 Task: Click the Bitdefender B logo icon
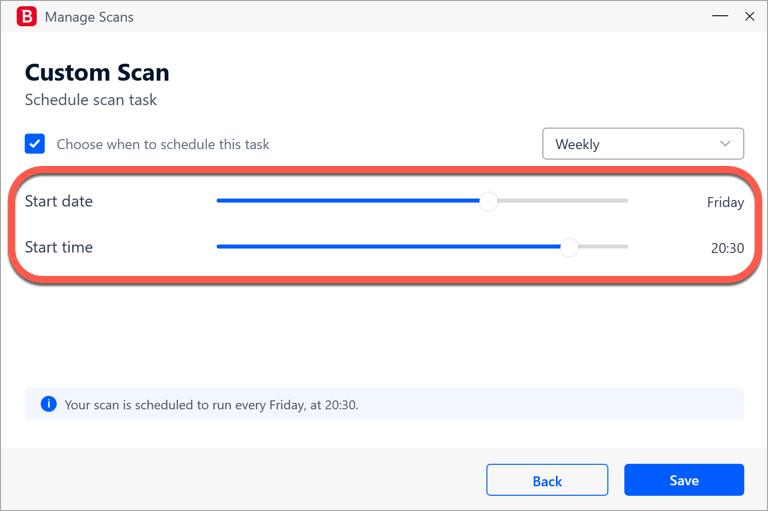(26, 17)
